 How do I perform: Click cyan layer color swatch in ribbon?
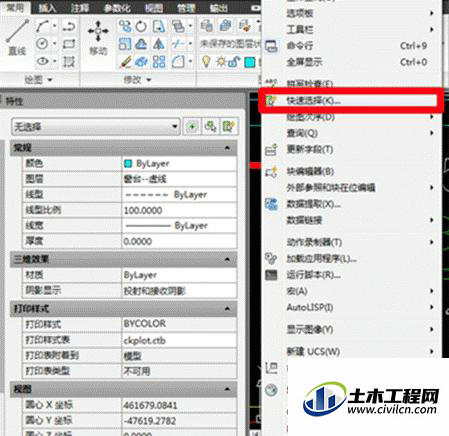click(x=250, y=62)
